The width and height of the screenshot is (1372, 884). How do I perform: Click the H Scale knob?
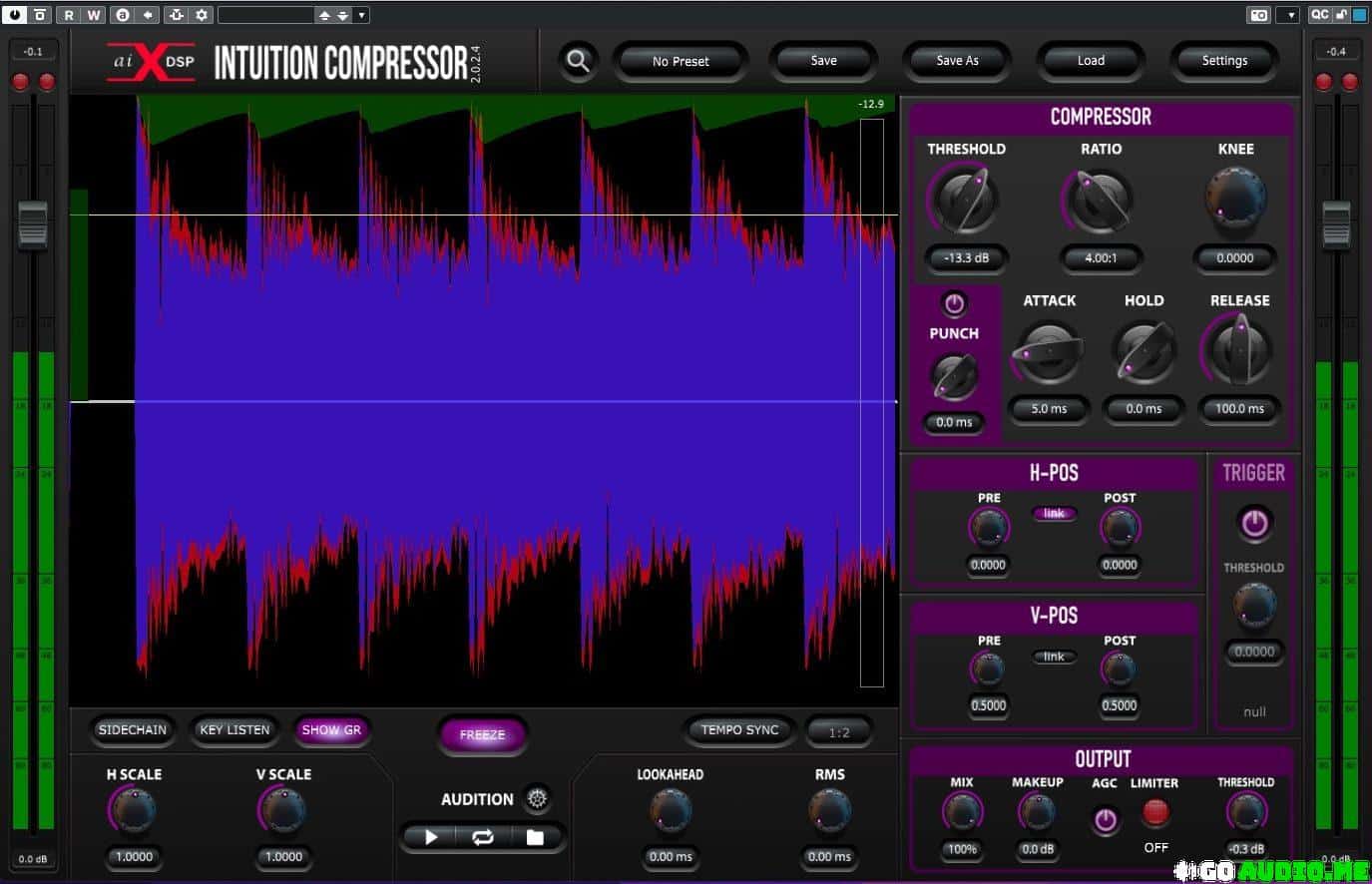[x=134, y=810]
